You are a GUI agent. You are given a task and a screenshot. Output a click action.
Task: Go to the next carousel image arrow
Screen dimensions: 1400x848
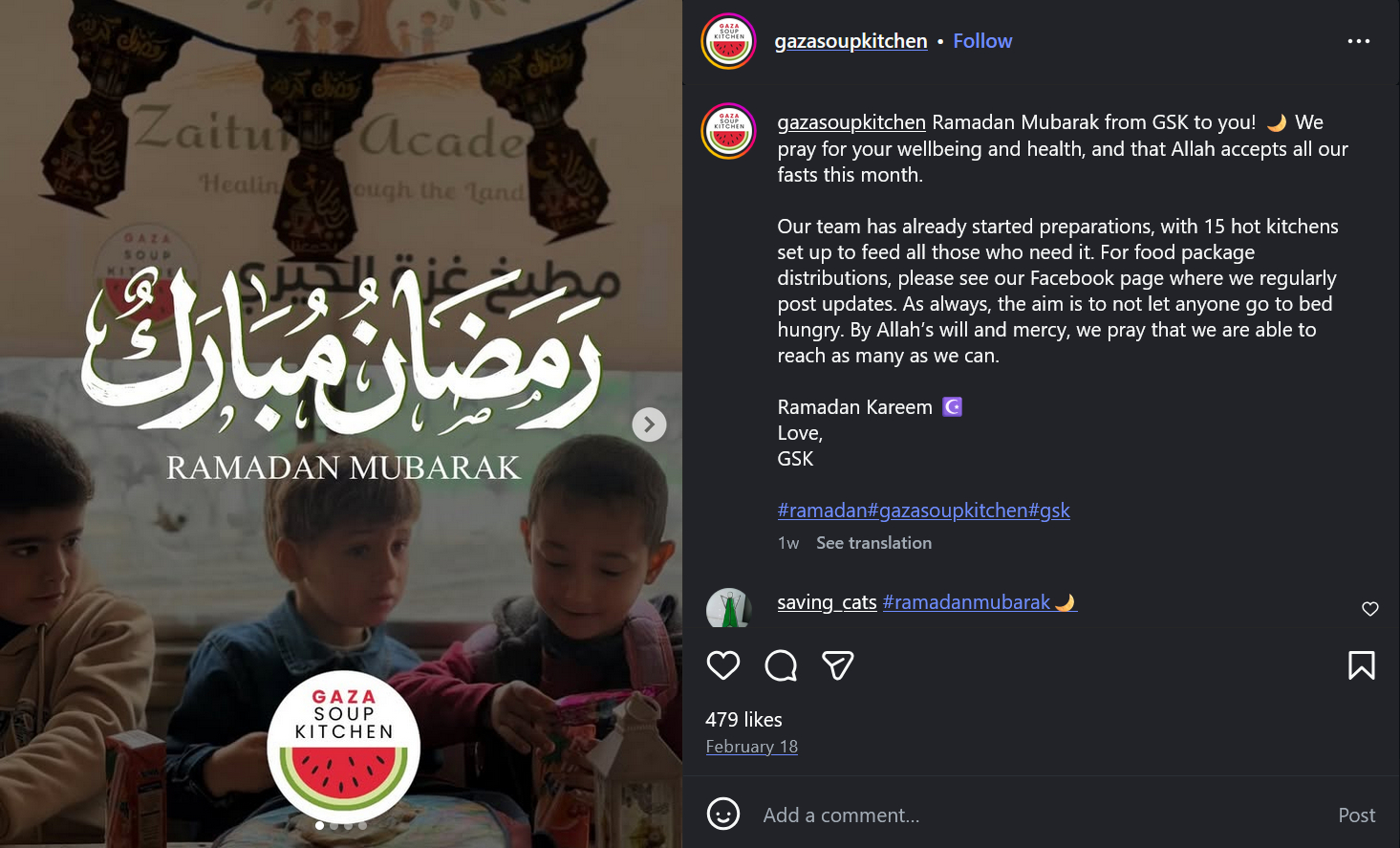point(650,424)
